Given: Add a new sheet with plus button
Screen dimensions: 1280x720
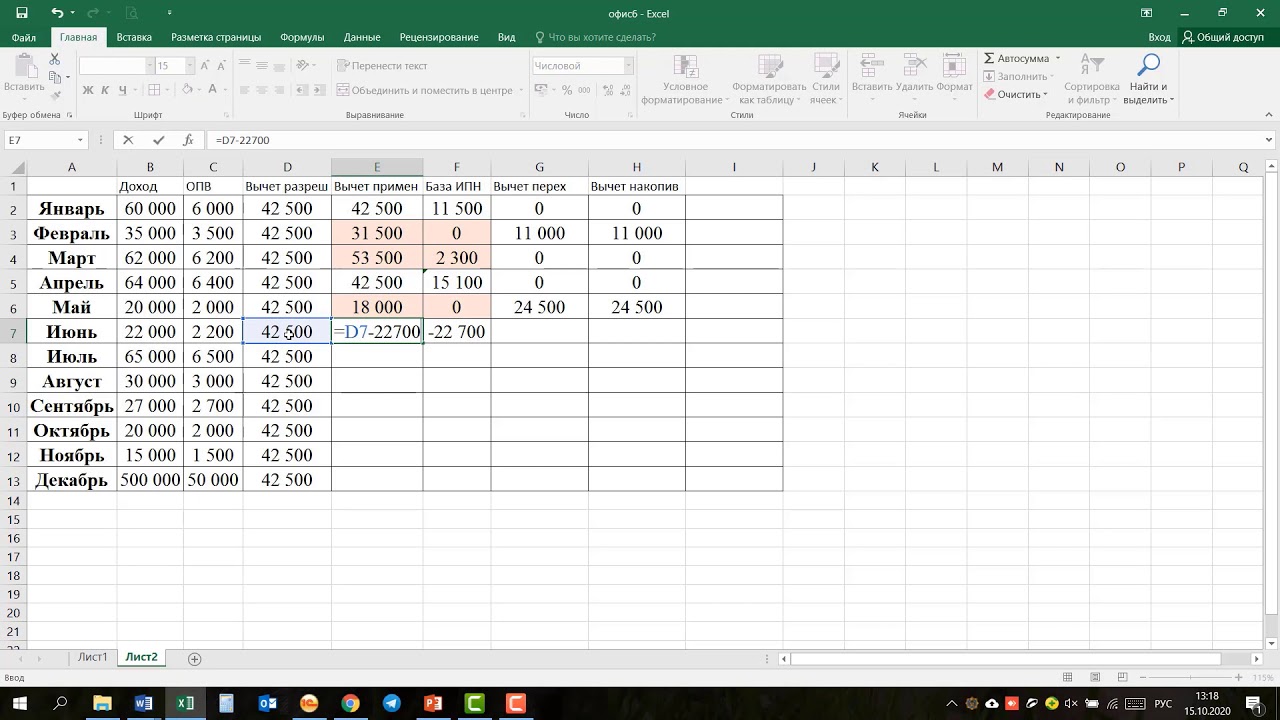Looking at the screenshot, I should point(195,658).
